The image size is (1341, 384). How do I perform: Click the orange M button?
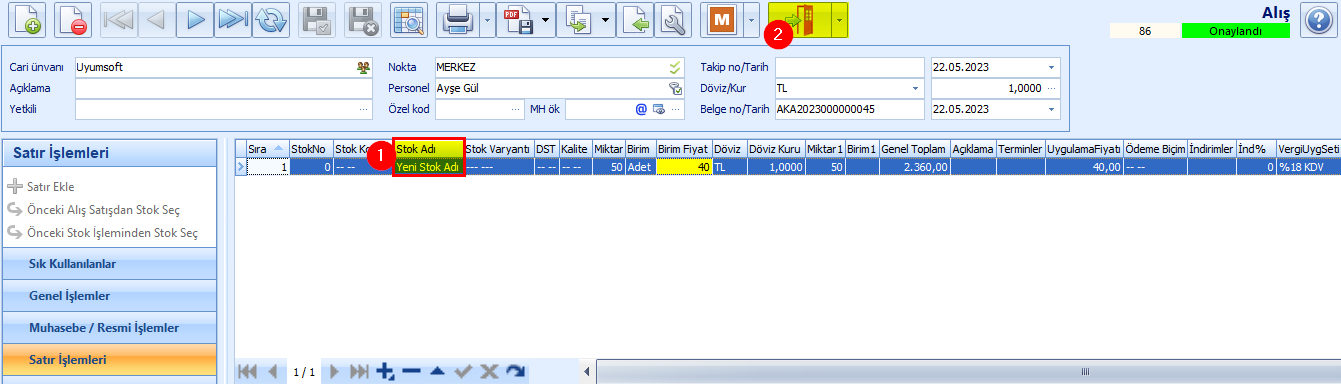[721, 19]
